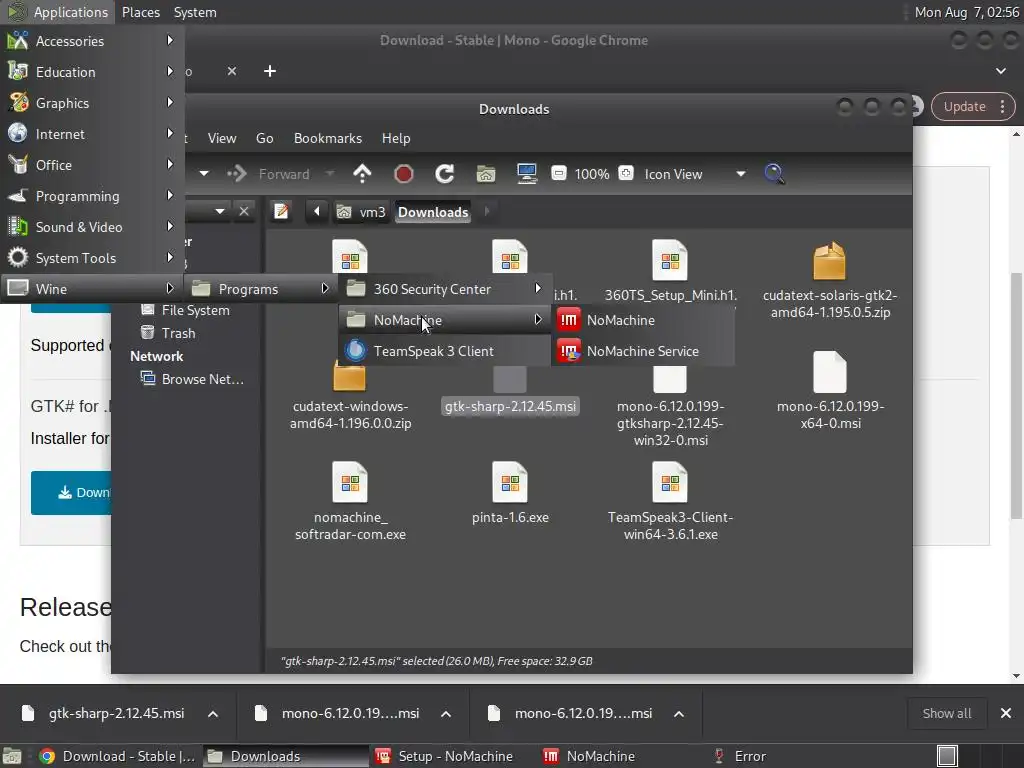
Task: Zoom in with the plus icon
Action: [x=626, y=174]
